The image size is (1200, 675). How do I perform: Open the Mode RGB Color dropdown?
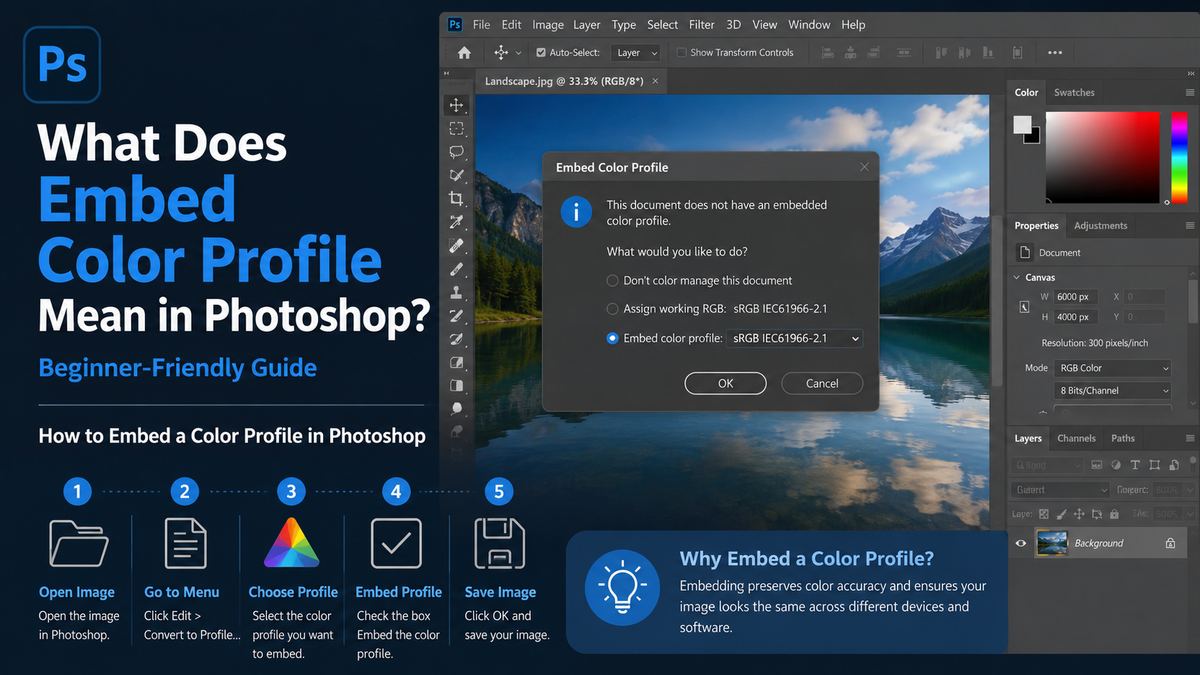[x=1112, y=368]
